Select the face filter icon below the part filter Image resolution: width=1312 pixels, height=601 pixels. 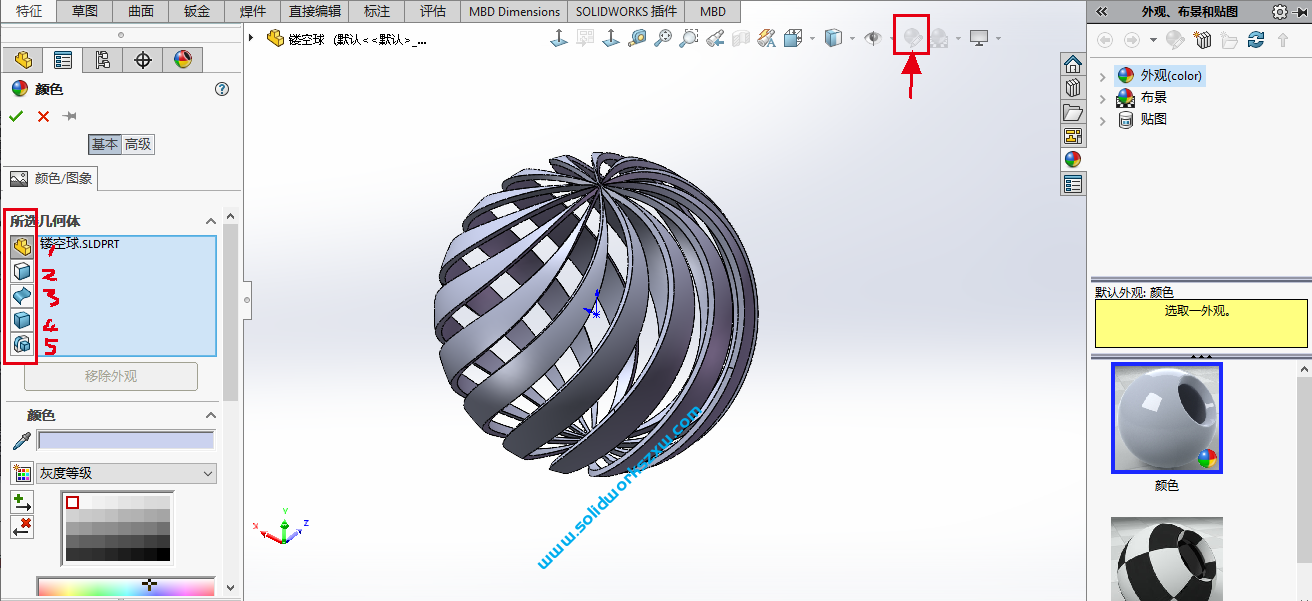point(21,270)
